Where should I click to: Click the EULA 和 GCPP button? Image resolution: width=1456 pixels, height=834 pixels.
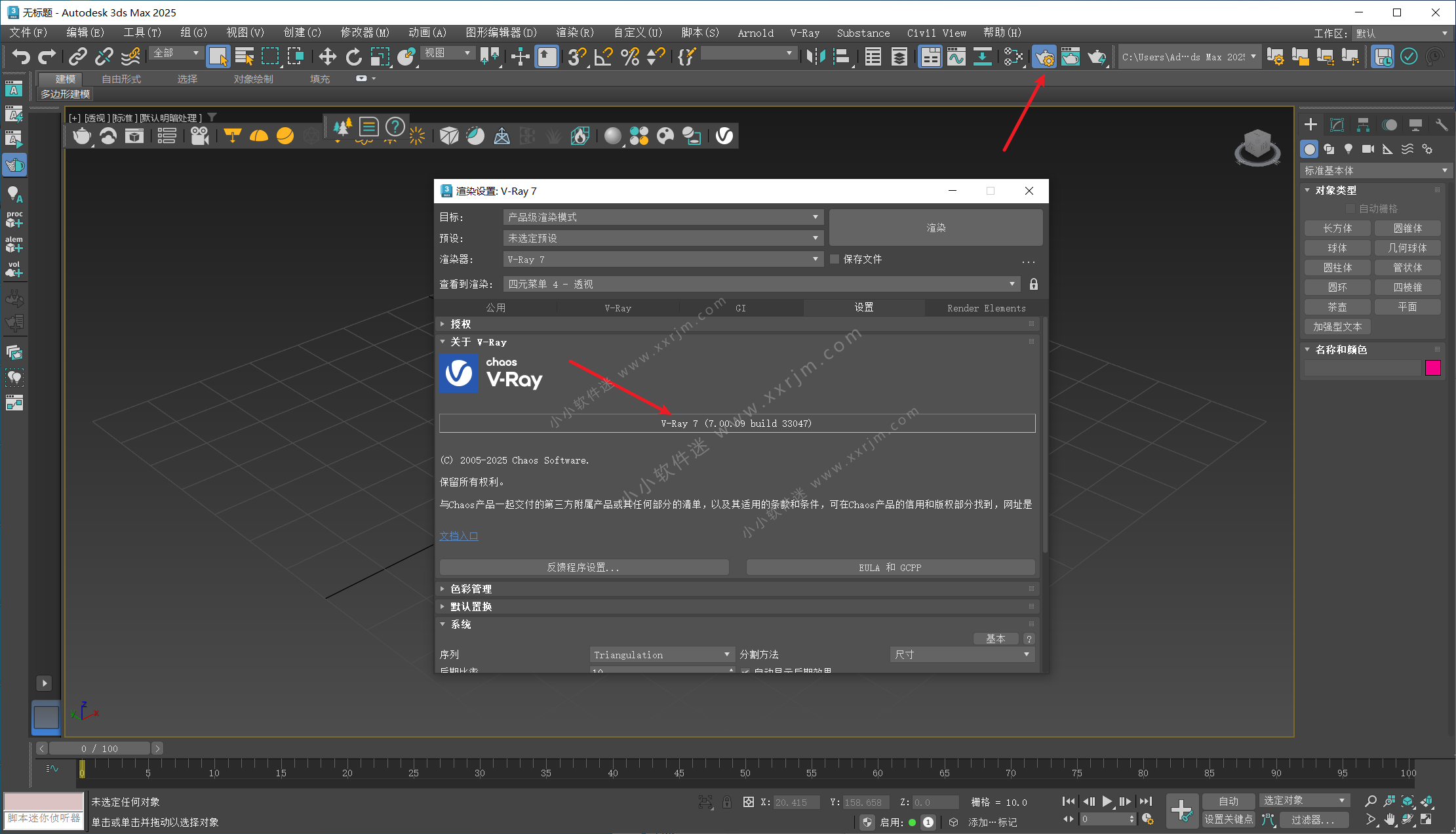tap(890, 567)
